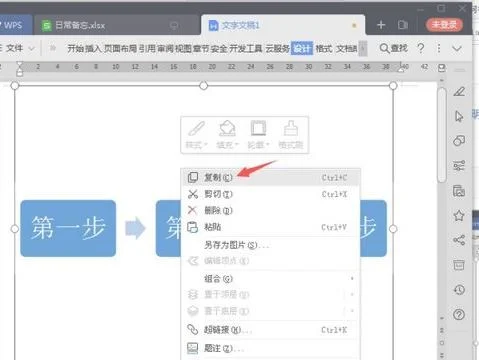Viewport: 479px width, 360px height.
Task: Open the 云服务 (Cloud Service) ribbon tab
Action: click(x=277, y=49)
